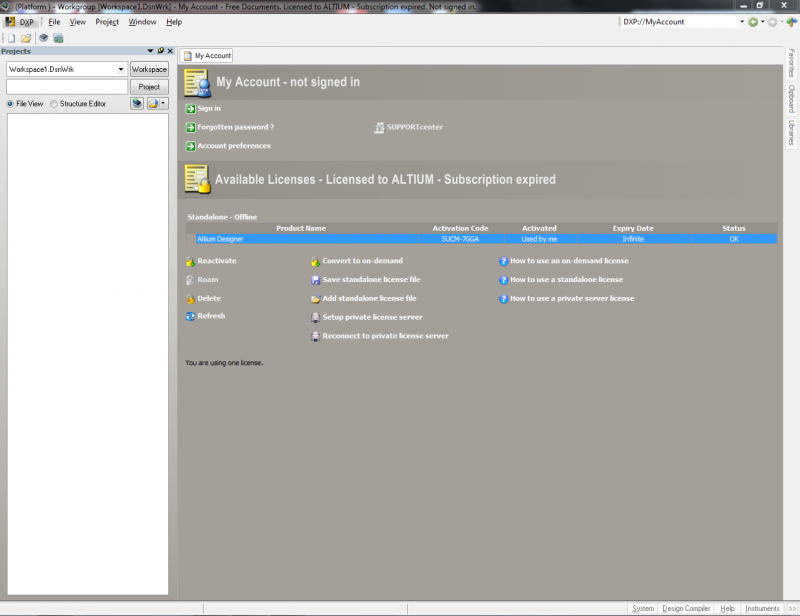Click the green back navigation icon
This screenshot has height=616, width=800.
(753, 22)
